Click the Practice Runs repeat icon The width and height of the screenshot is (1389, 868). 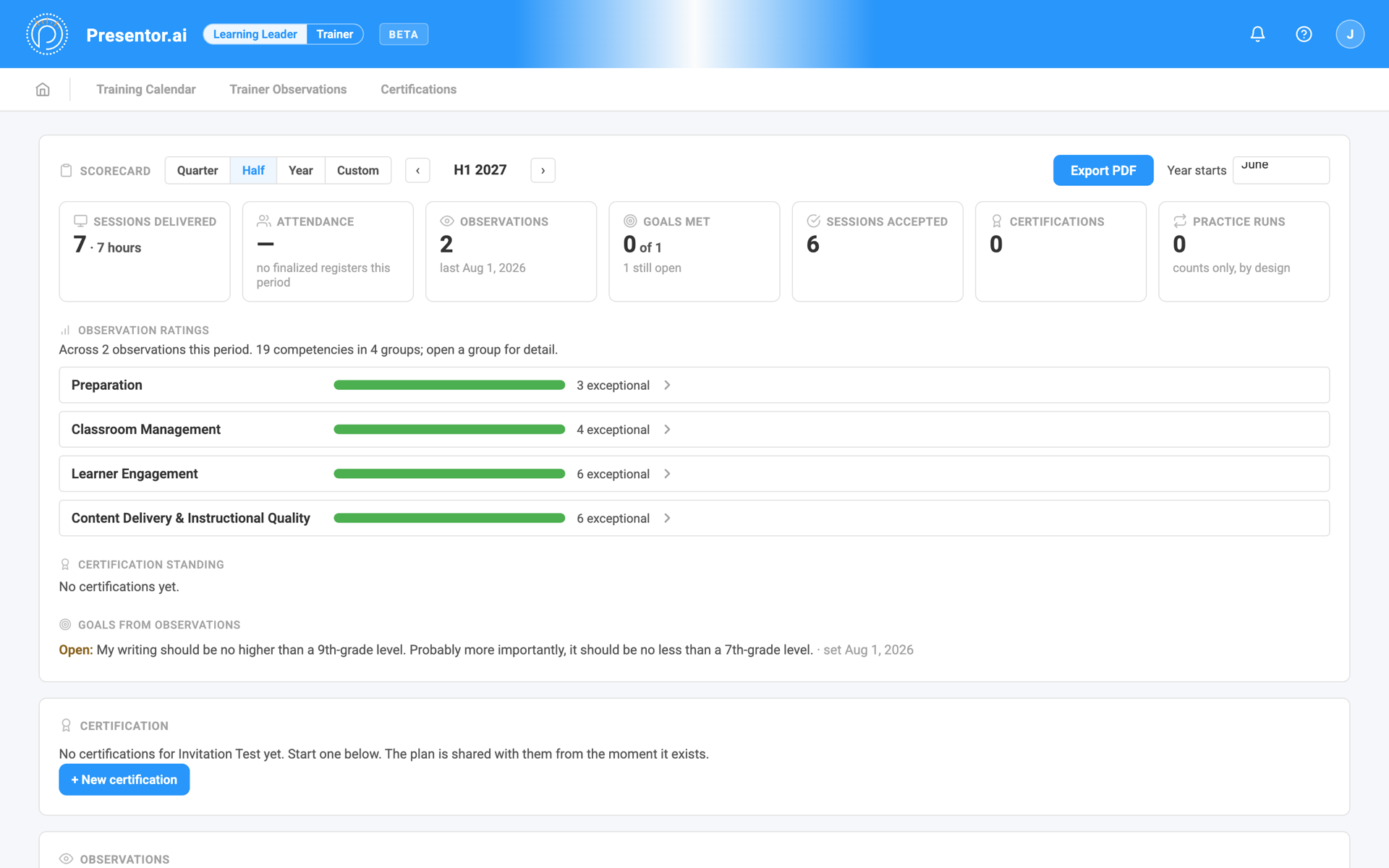pyautogui.click(x=1180, y=221)
